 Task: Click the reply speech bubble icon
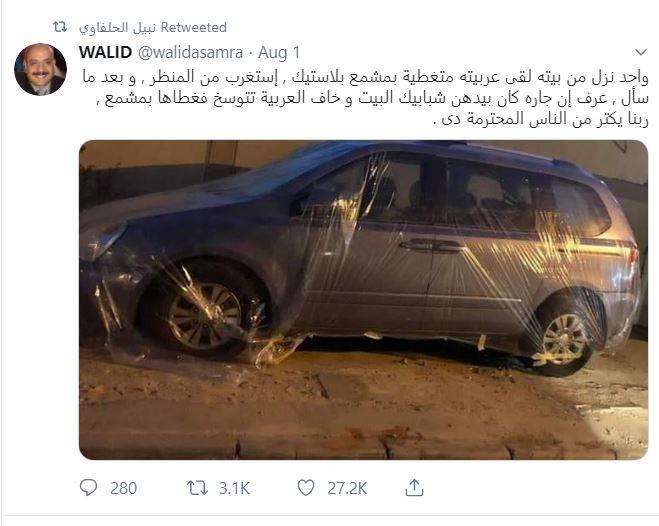point(88,488)
